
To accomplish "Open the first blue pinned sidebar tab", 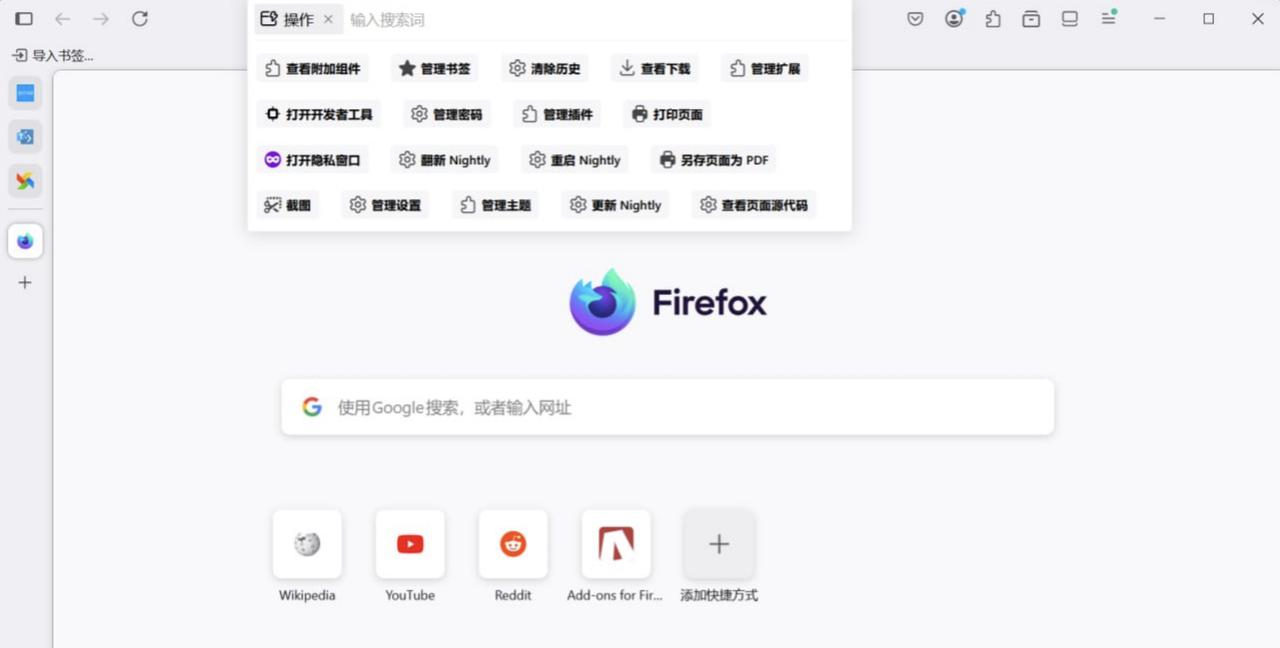I will [x=25, y=93].
